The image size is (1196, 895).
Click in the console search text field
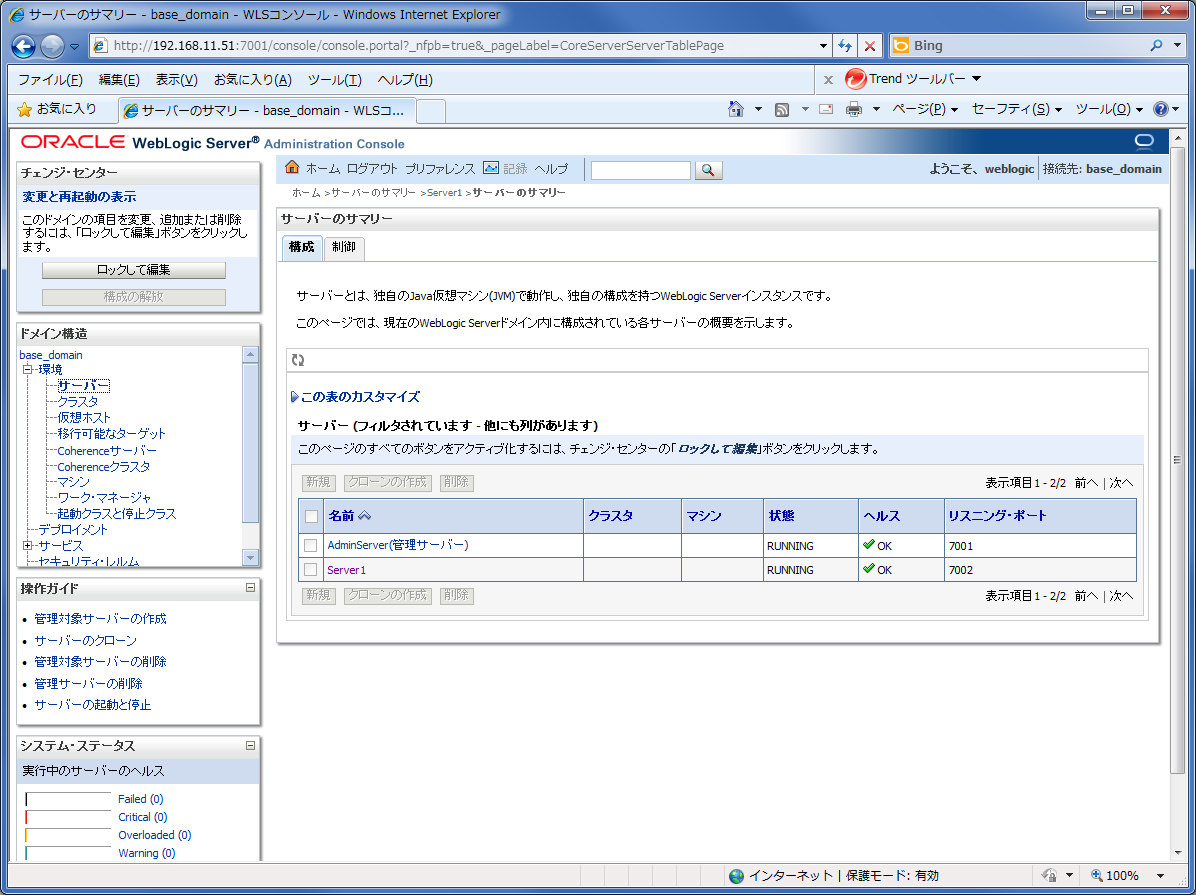tap(641, 170)
